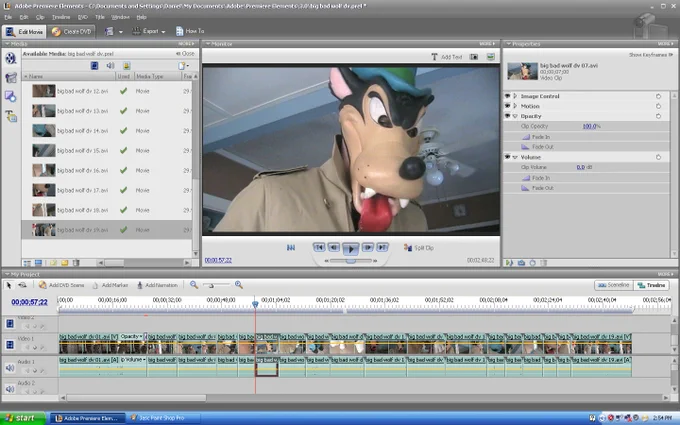680x425 pixels.
Task: Toggle Motion effect eye icon
Action: click(507, 106)
